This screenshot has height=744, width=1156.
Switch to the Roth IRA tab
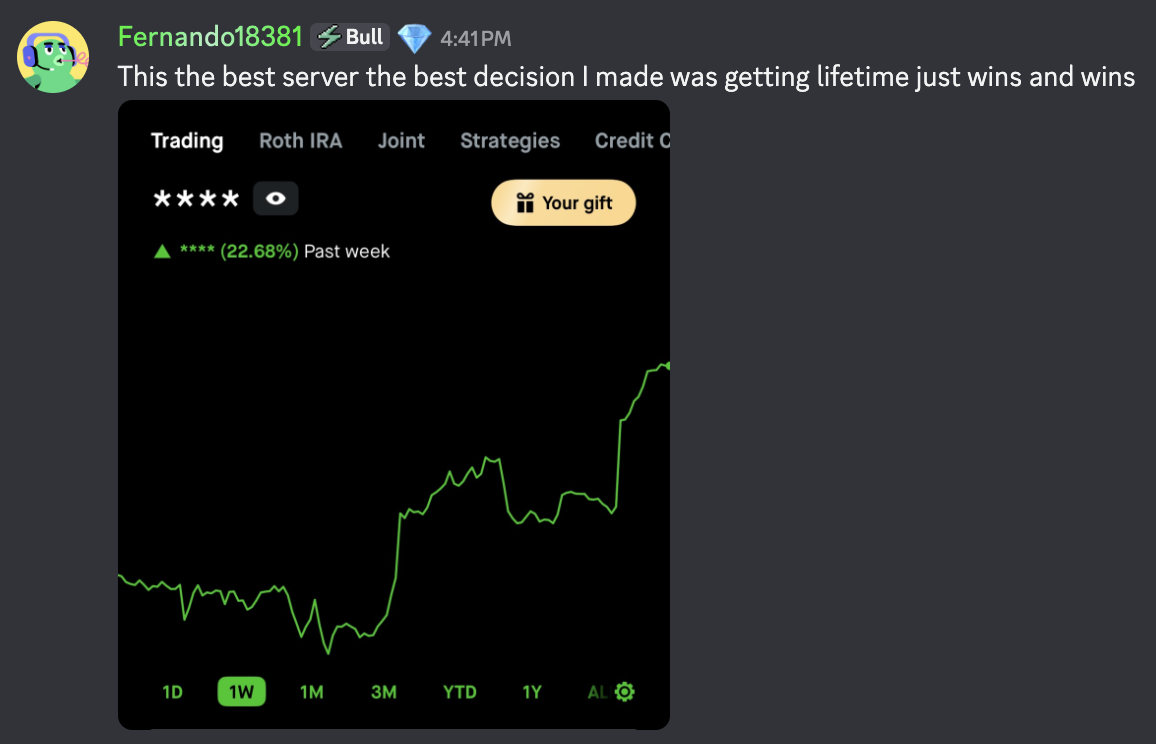pyautogui.click(x=301, y=141)
